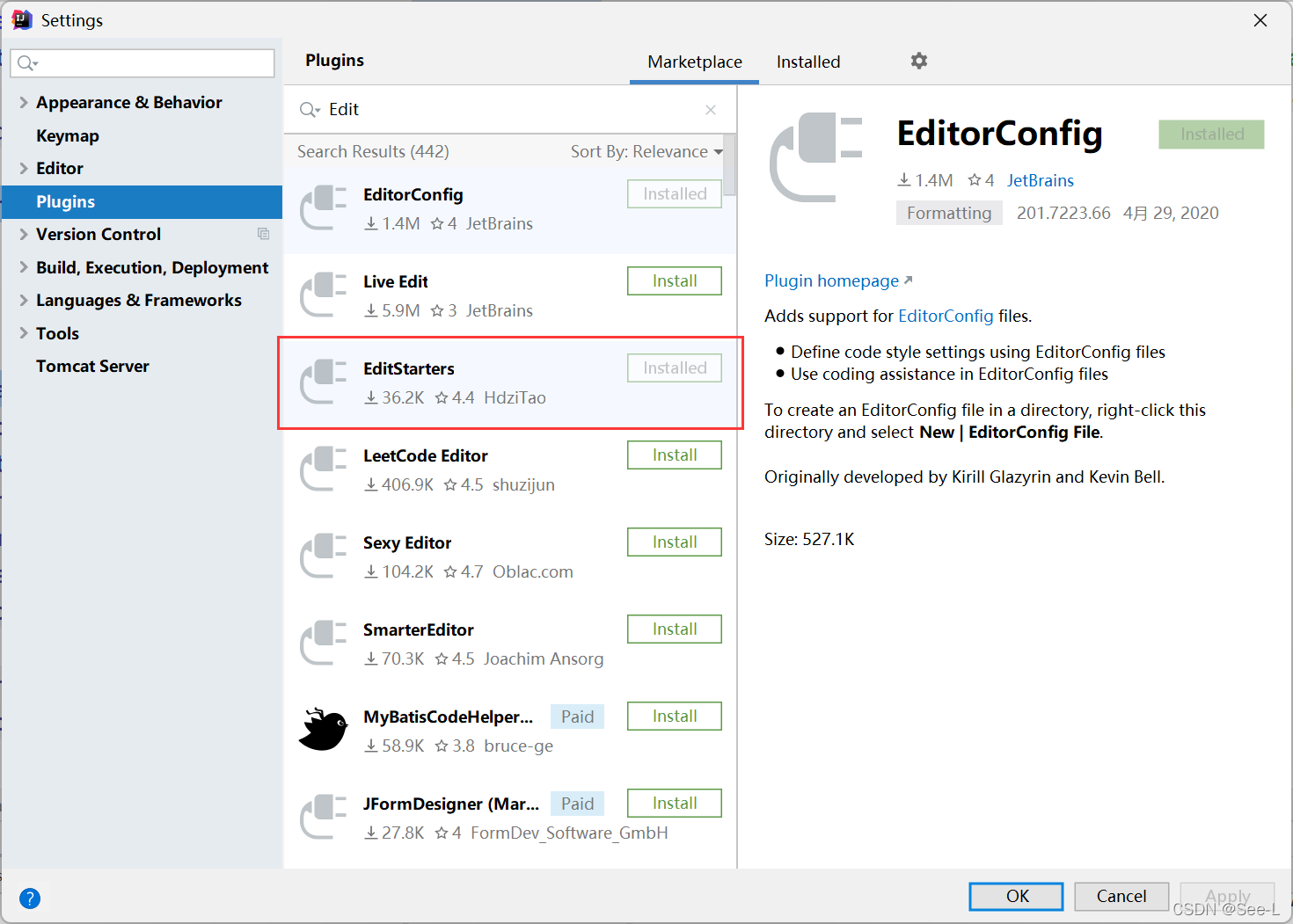Click the Version Control project-level icon

pos(263,234)
